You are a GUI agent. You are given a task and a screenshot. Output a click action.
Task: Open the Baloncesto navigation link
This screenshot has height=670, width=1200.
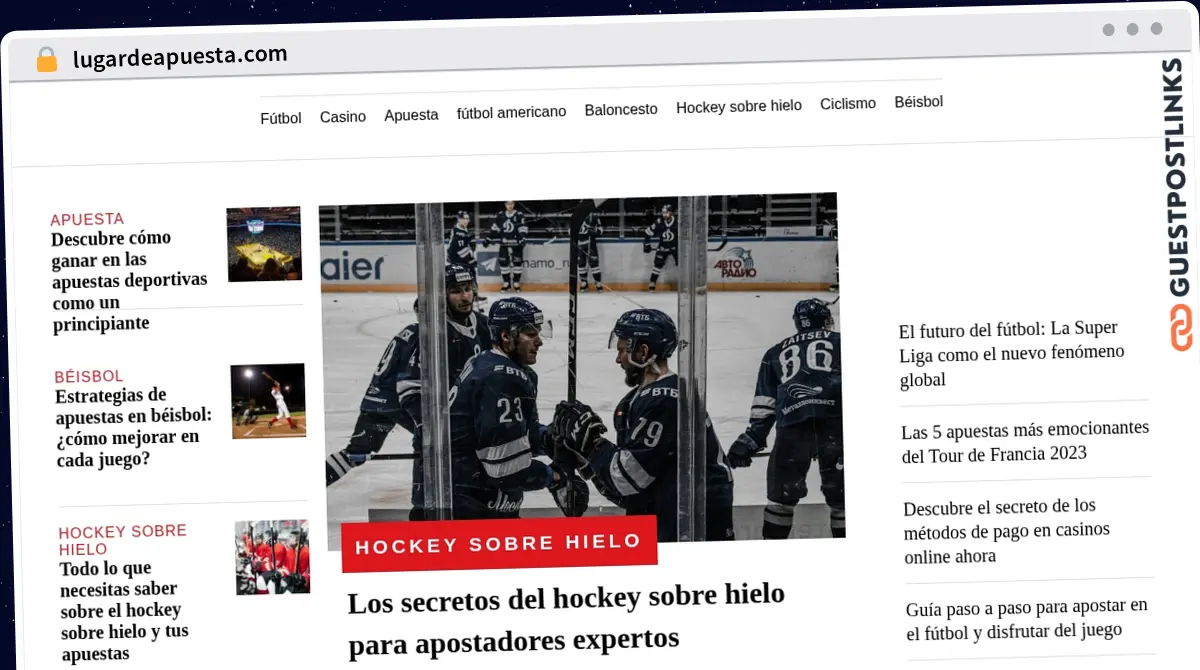pos(621,109)
